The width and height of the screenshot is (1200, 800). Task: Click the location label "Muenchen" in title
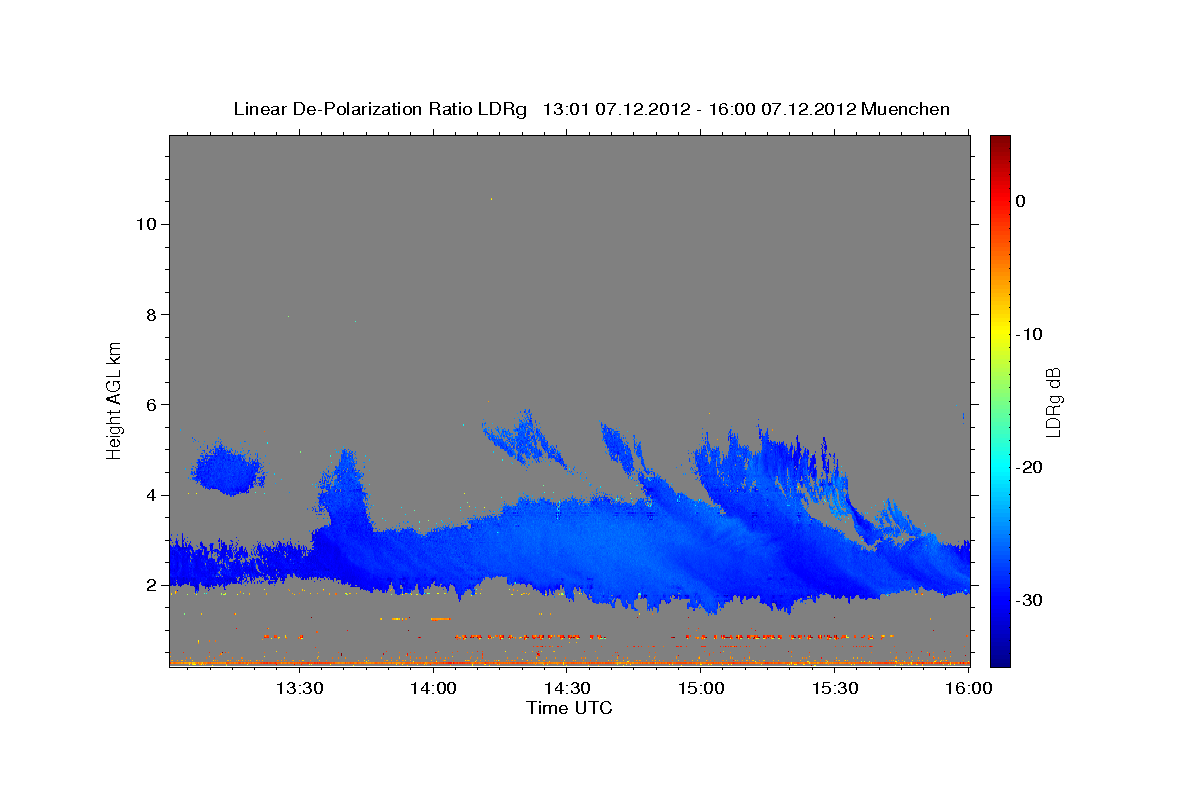906,109
